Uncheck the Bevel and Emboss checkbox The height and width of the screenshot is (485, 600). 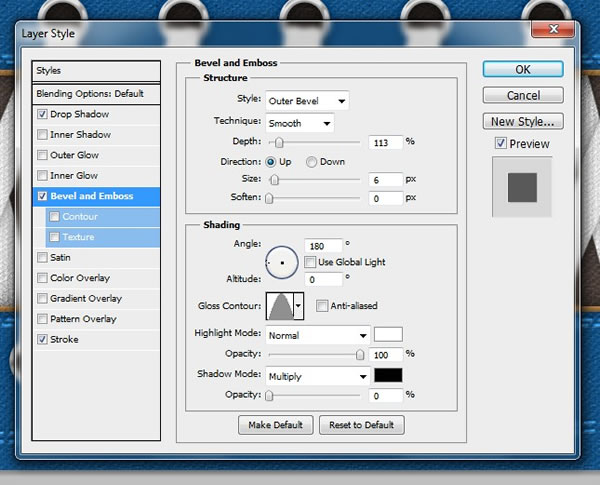(x=42, y=196)
